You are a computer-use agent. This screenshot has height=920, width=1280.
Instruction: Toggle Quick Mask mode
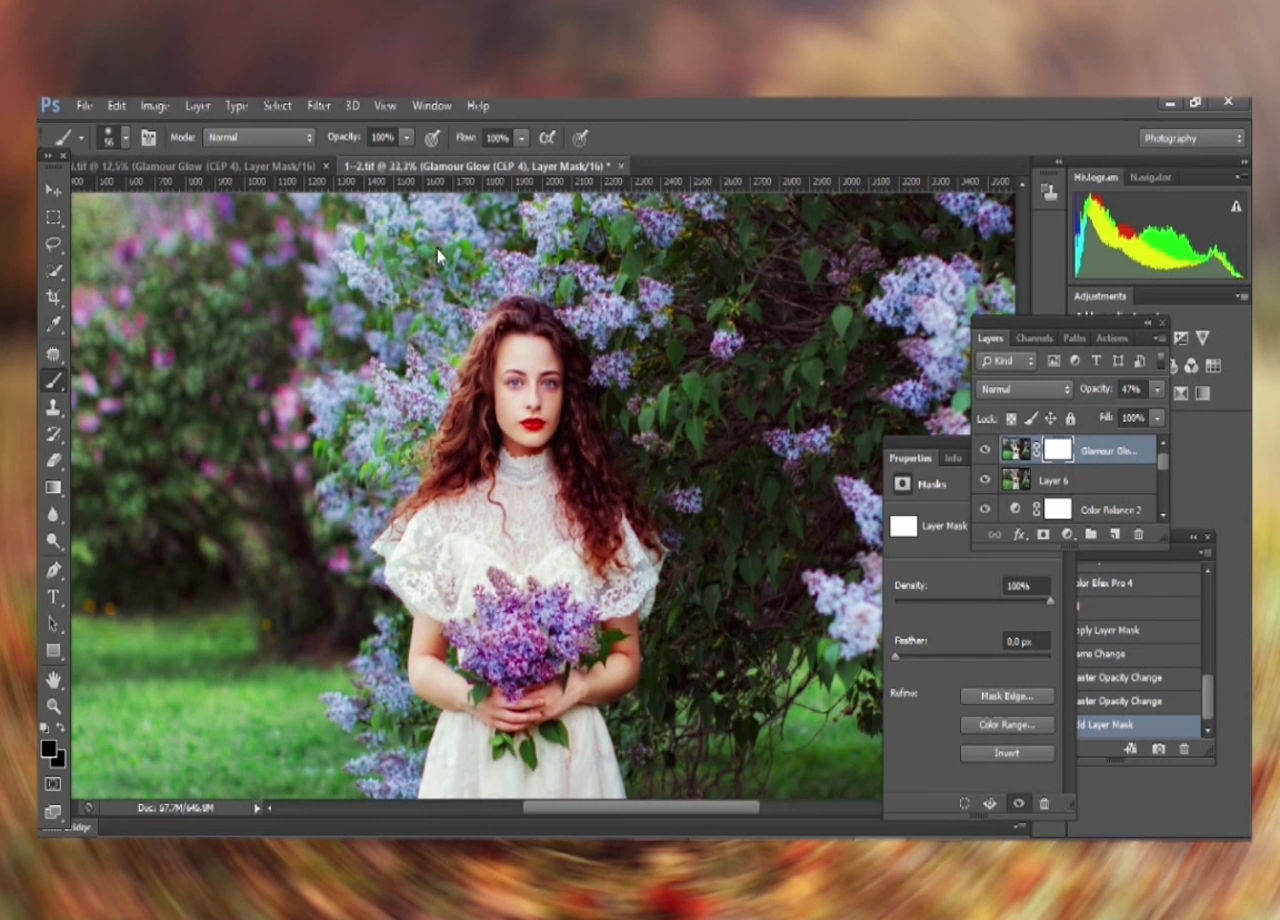pyautogui.click(x=53, y=785)
